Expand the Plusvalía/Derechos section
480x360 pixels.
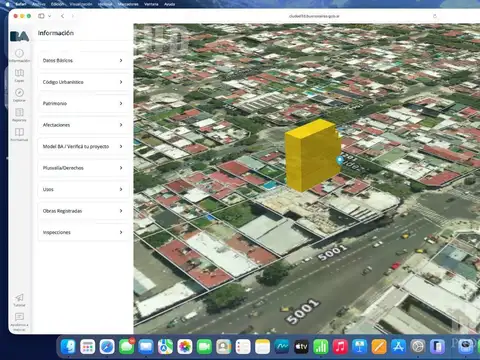(x=83, y=168)
